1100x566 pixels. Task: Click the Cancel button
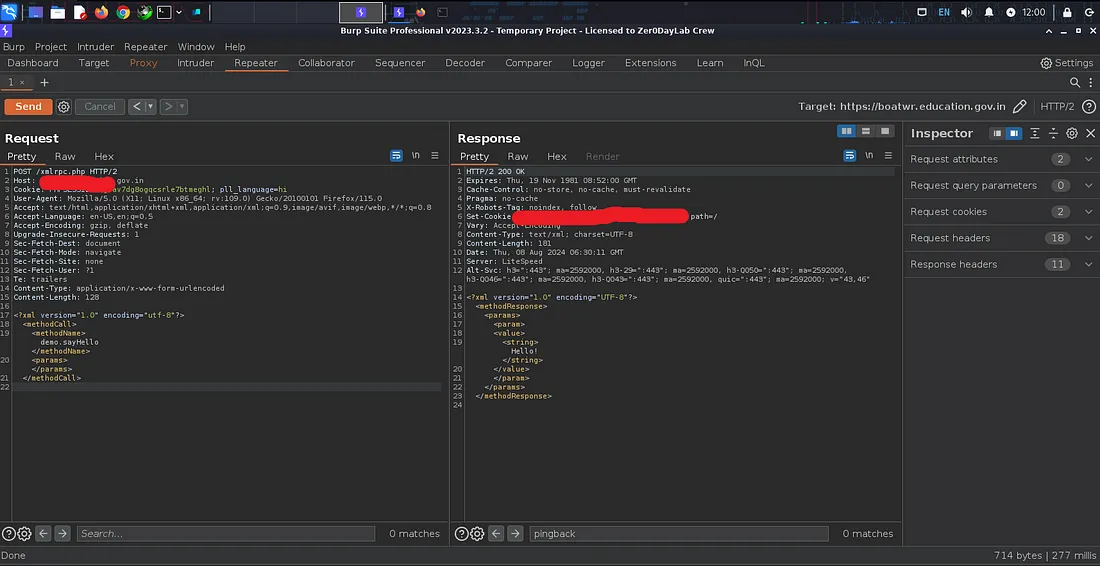point(100,107)
